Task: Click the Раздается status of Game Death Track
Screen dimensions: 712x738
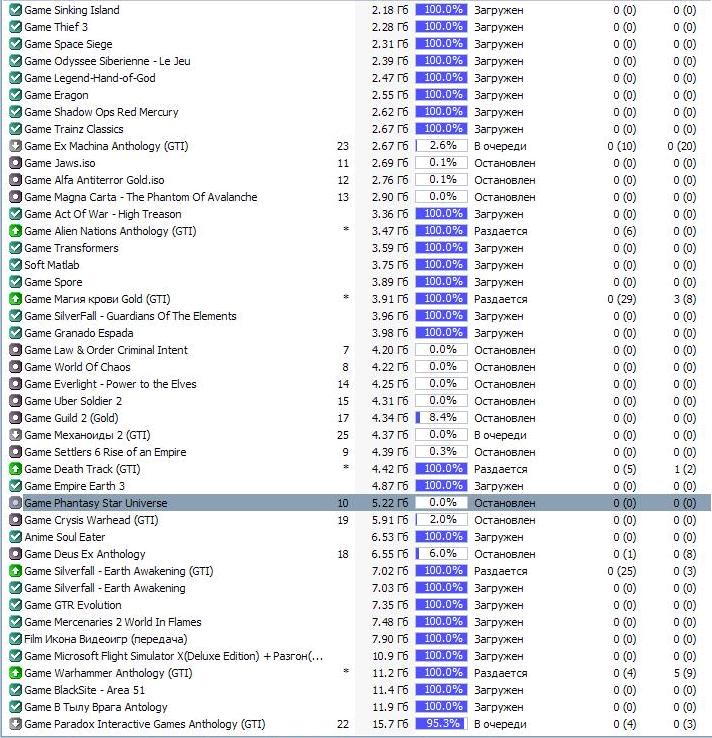Action: point(500,469)
